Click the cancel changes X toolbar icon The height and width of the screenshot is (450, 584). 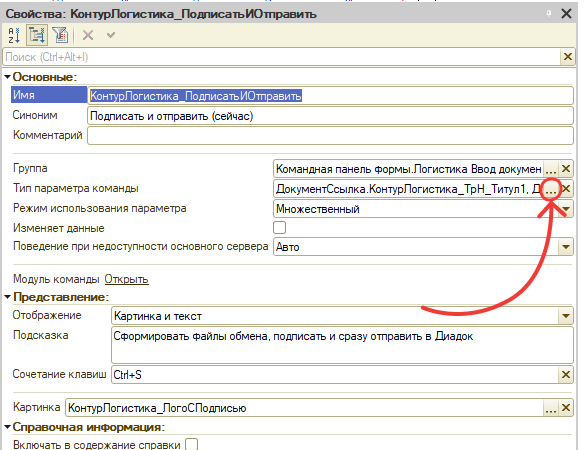(88, 35)
